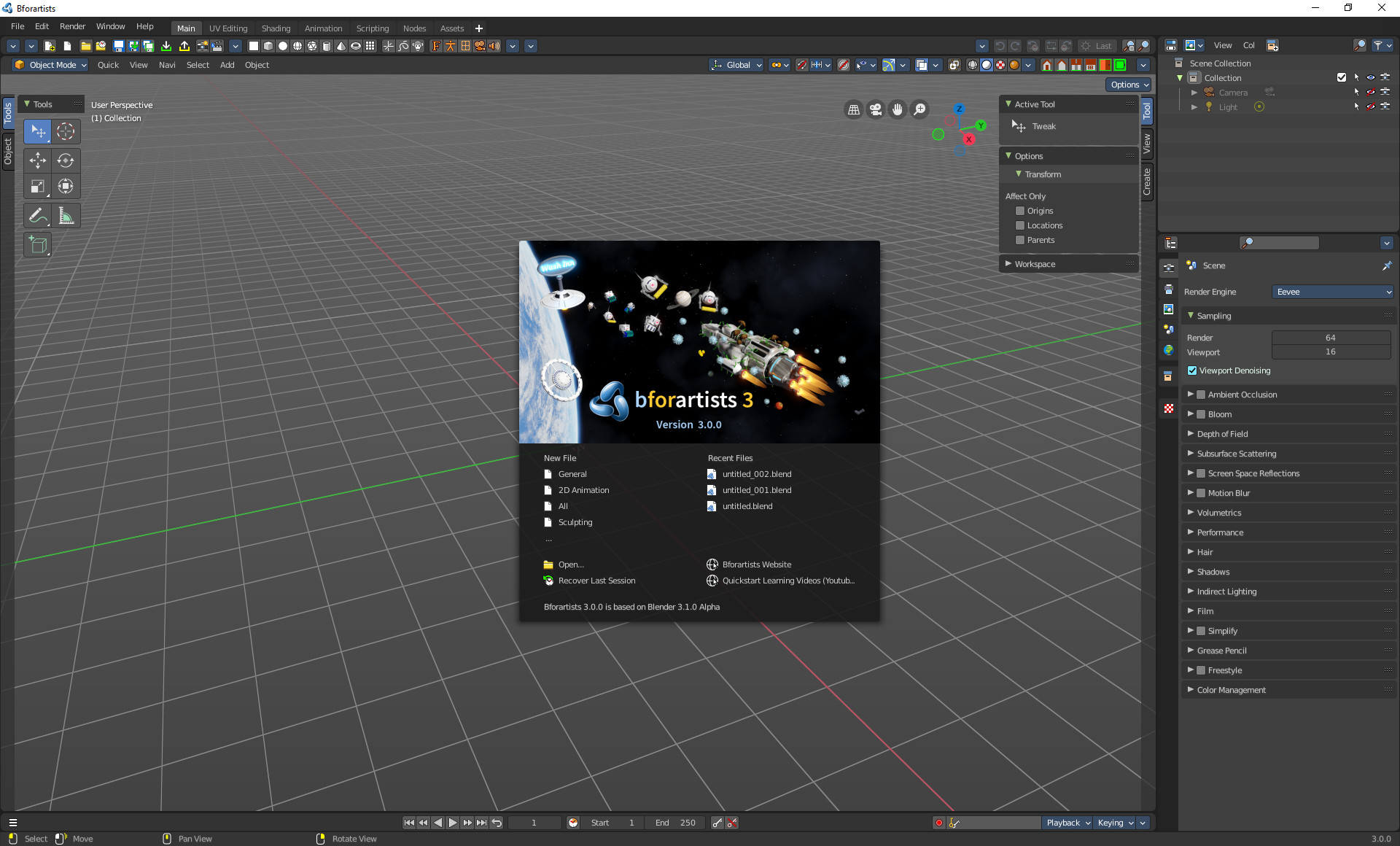
Task: Expand the Color Management section
Action: click(x=1231, y=690)
